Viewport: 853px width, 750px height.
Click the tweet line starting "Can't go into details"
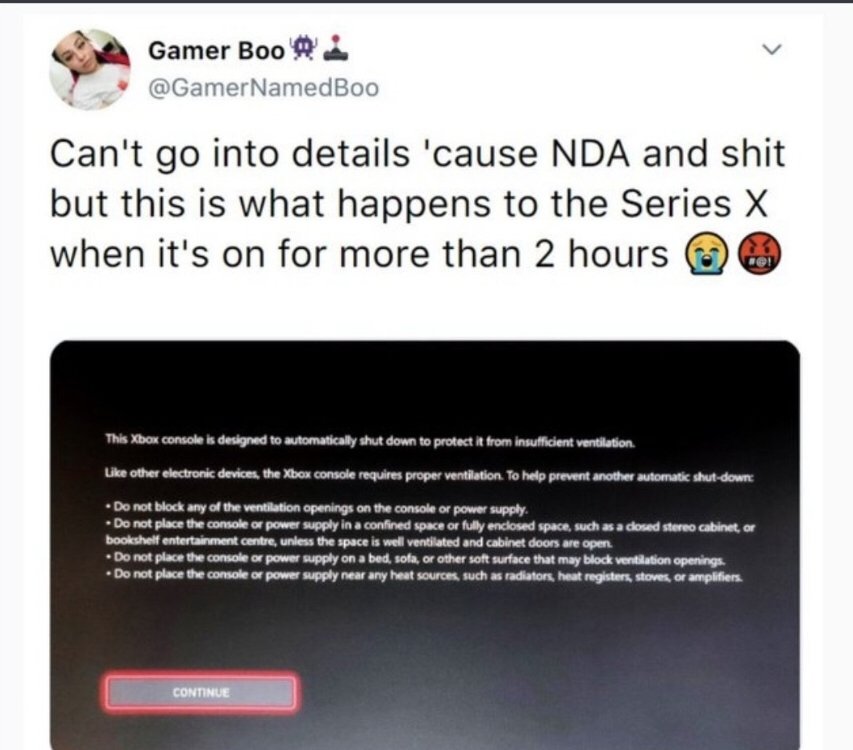point(417,154)
